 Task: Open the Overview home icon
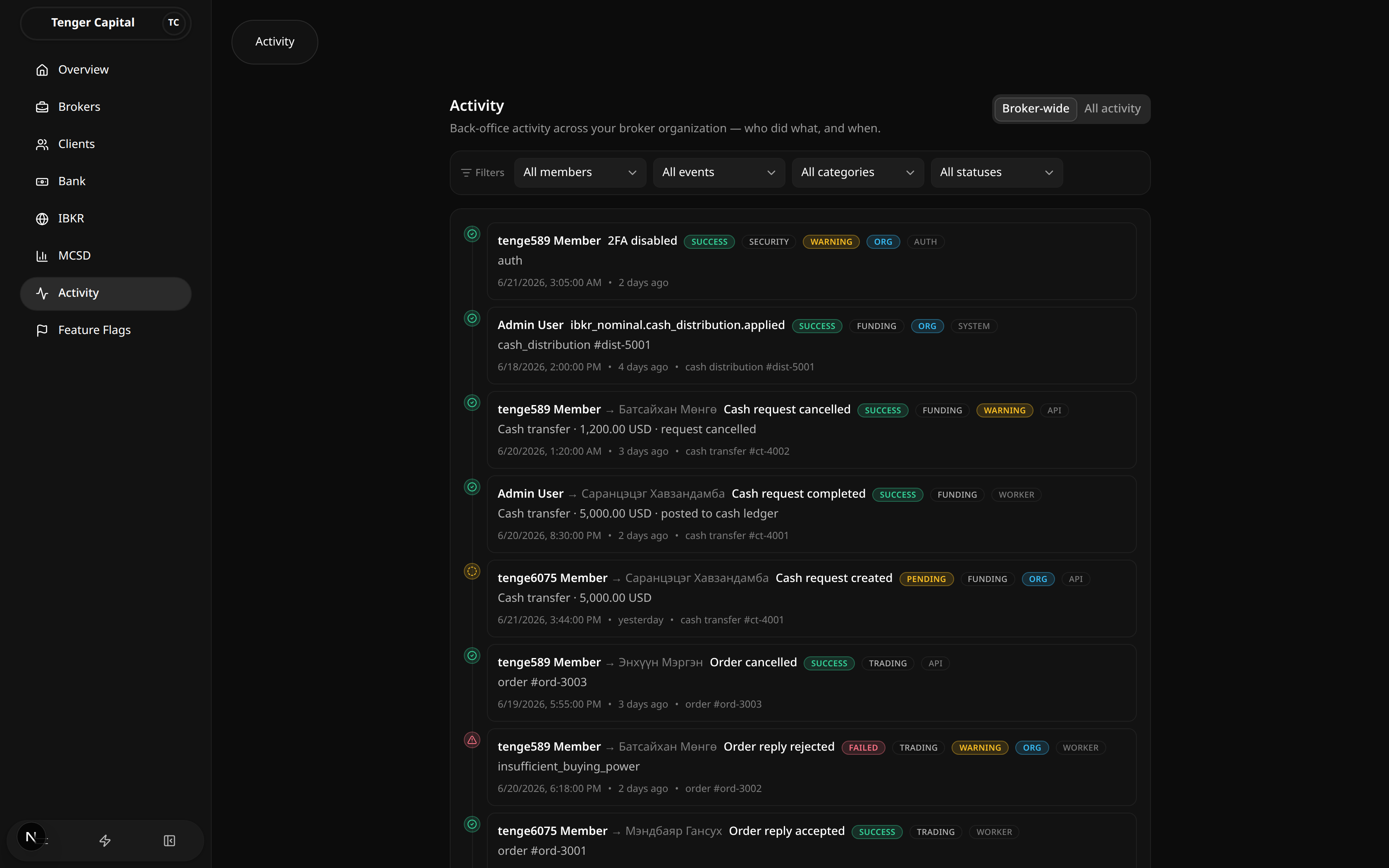(x=42, y=69)
